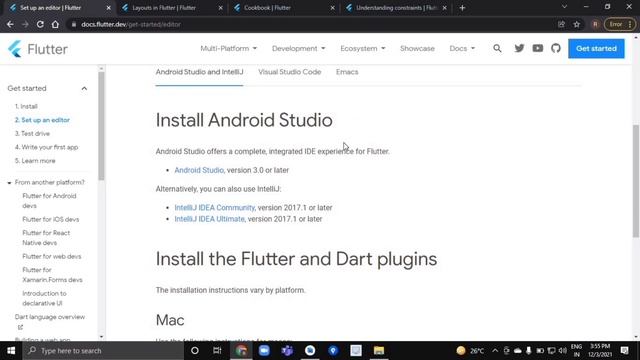640x360 pixels.
Task: Collapse the Get started sidebar section
Action: pos(84,89)
